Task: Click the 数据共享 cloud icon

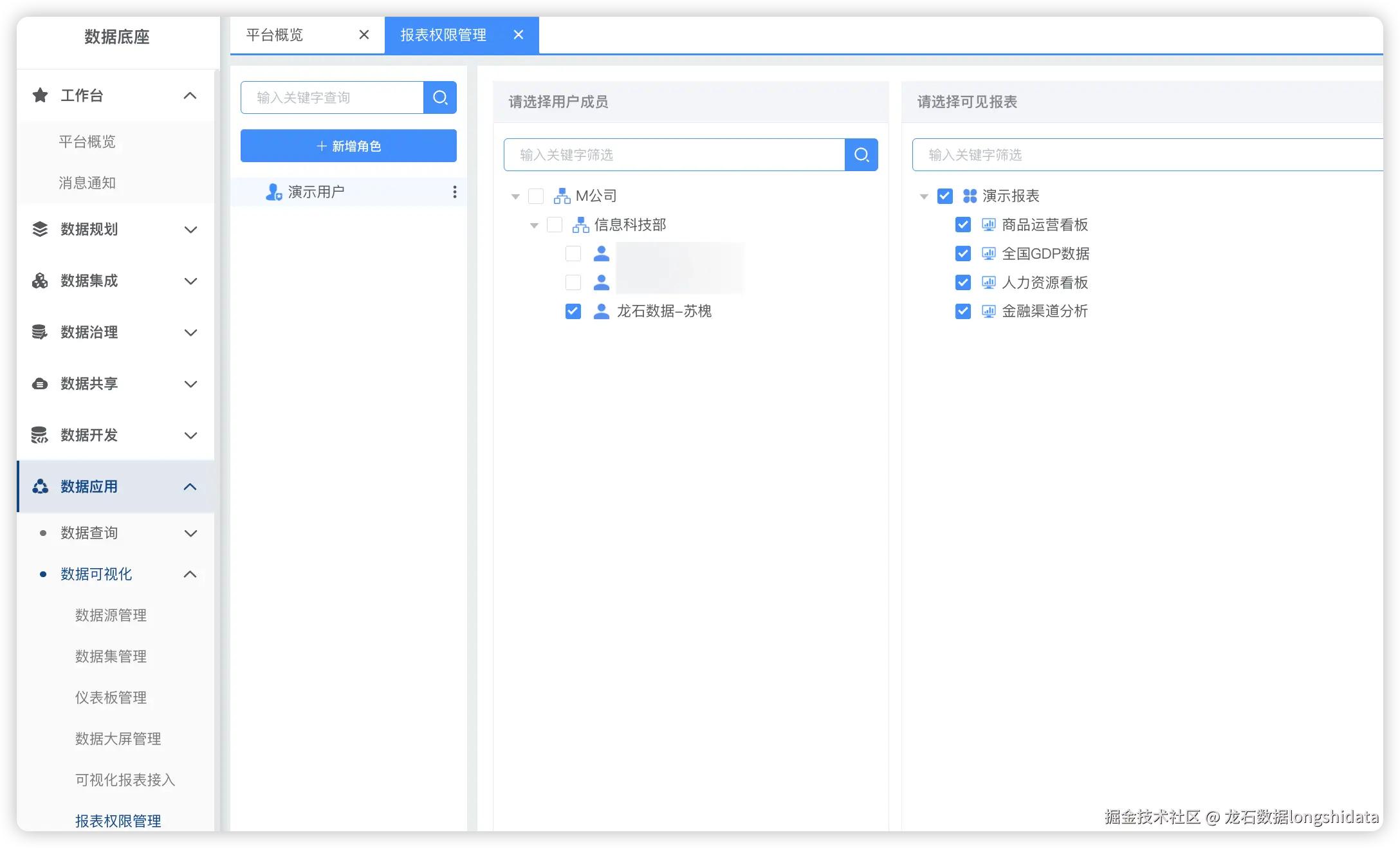Action: 40,383
